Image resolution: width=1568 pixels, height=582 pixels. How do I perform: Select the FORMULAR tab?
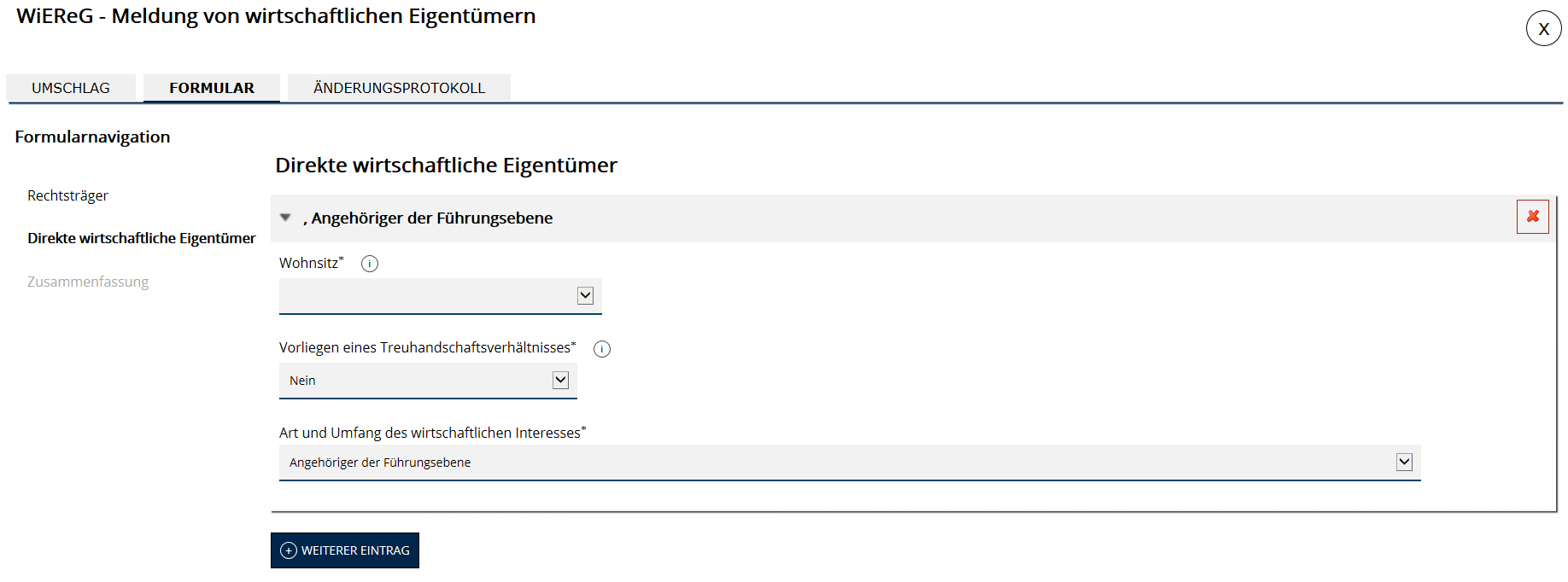coord(212,88)
